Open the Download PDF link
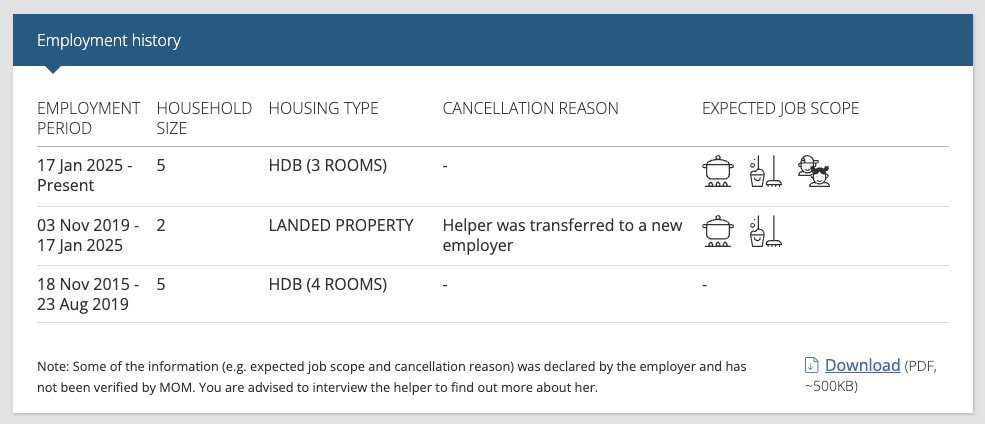The width and height of the screenshot is (985, 424). (863, 365)
